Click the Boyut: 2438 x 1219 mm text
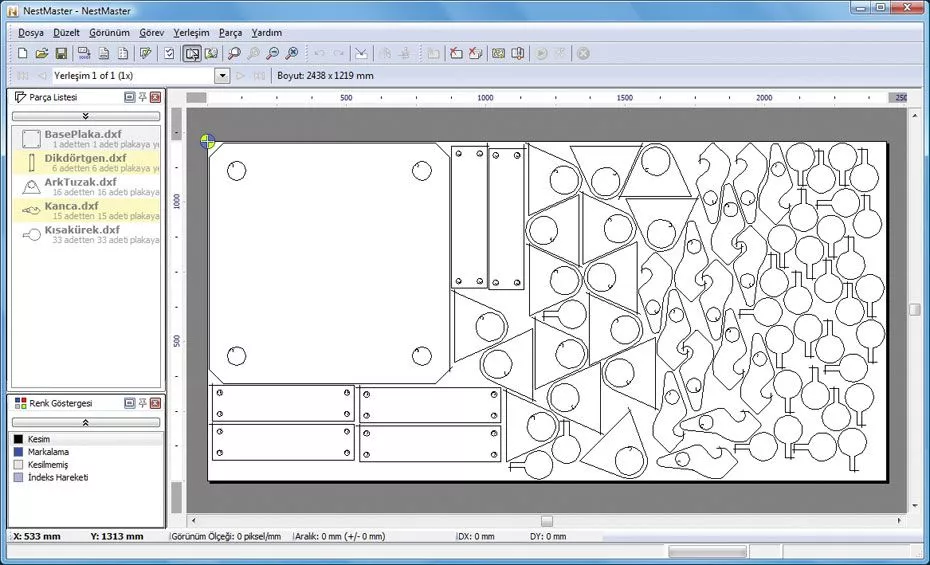 point(325,75)
